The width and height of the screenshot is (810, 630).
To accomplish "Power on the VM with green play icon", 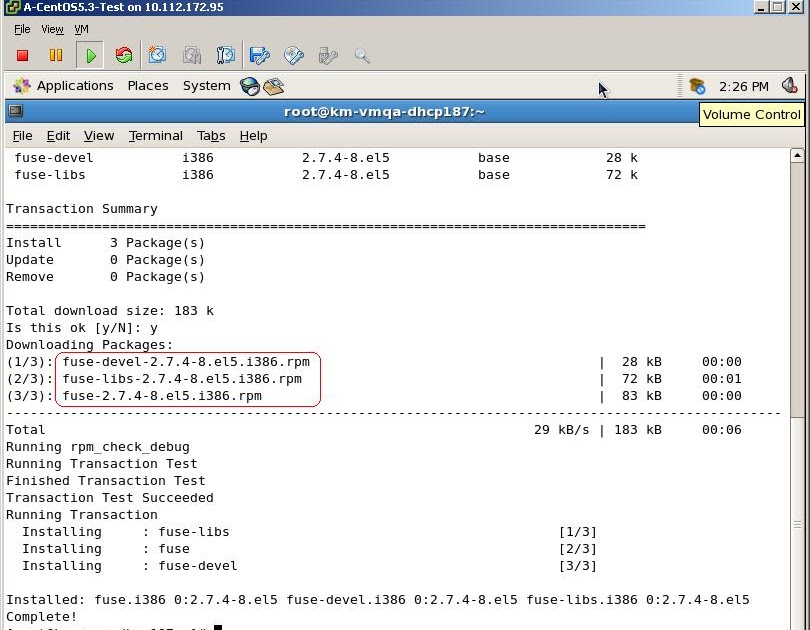I will [x=90, y=55].
